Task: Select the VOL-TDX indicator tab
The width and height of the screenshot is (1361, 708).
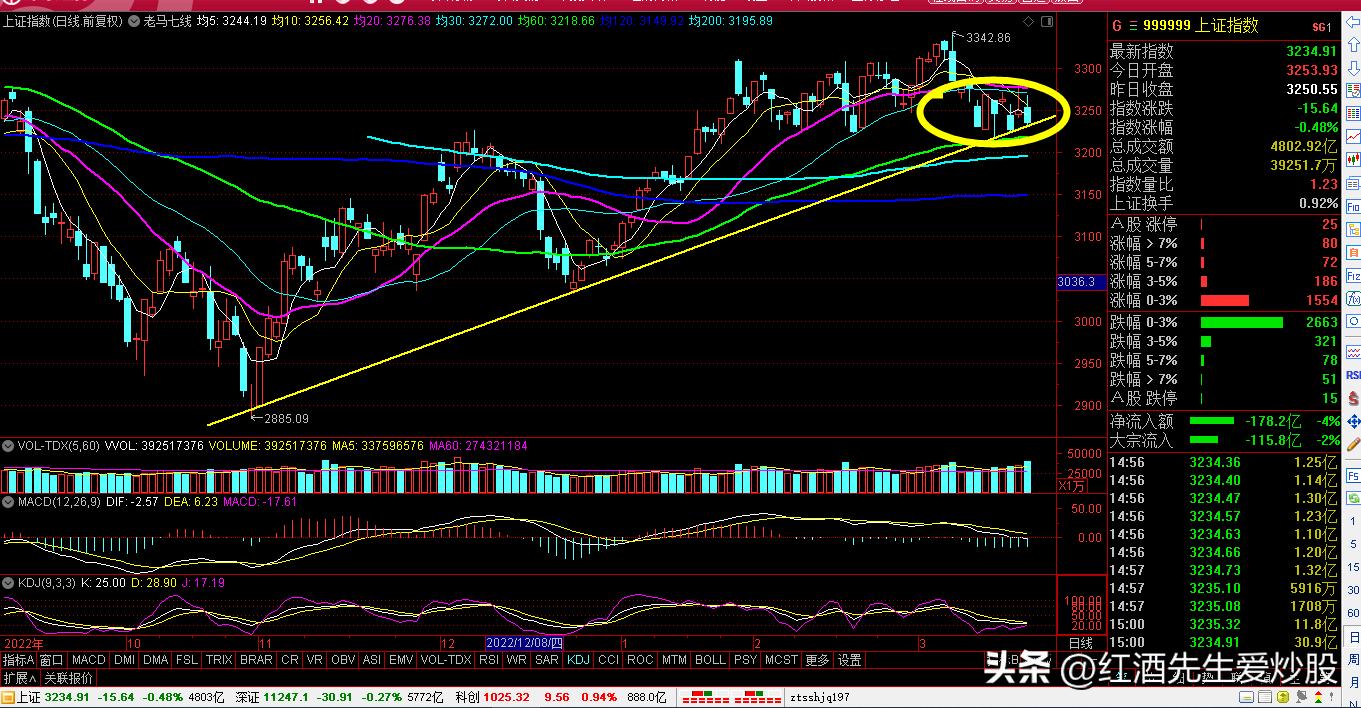Action: 445,660
